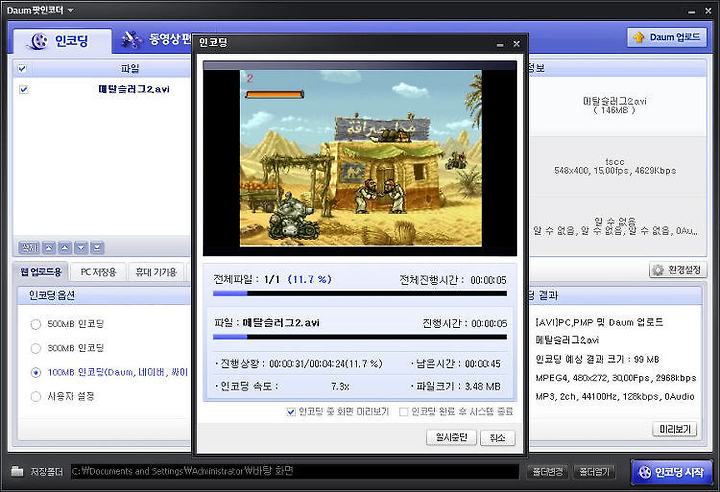The height and width of the screenshot is (492, 720).
Task: Close the 인코딩 dialog
Action: tap(517, 44)
